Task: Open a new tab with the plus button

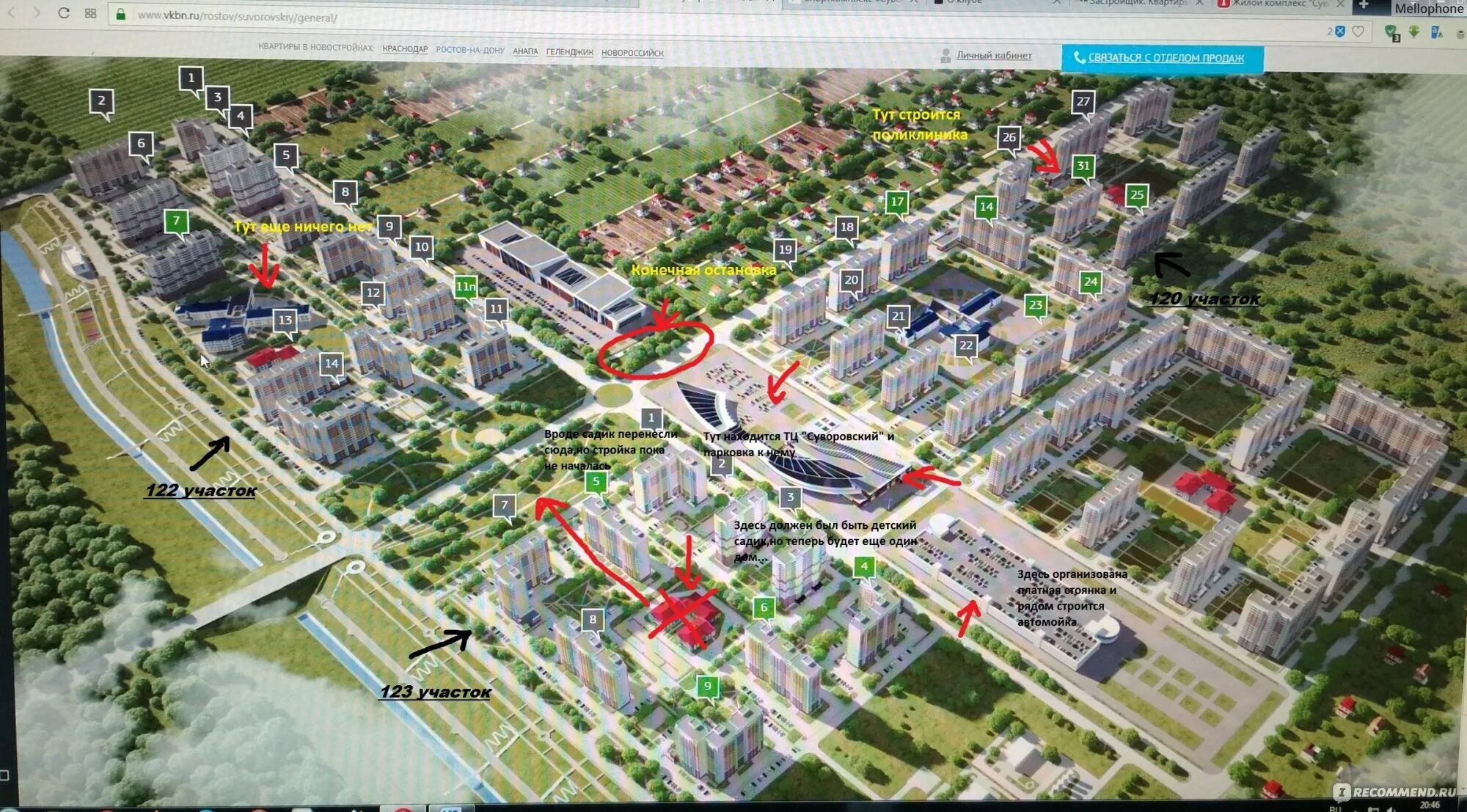Action: (1364, 5)
